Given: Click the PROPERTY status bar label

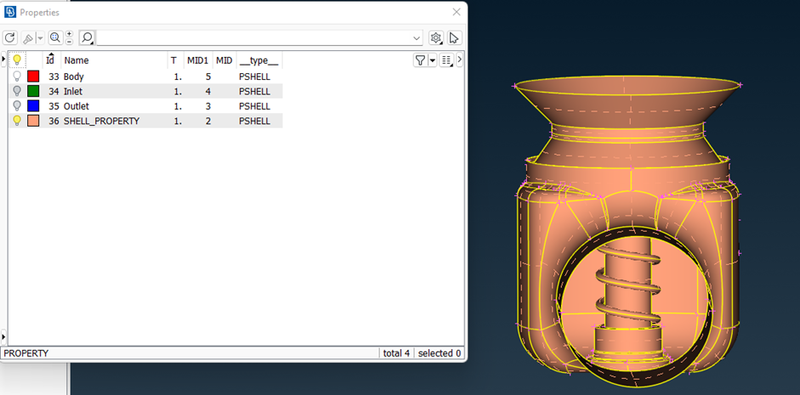Looking at the screenshot, I should pyautogui.click(x=26, y=353).
